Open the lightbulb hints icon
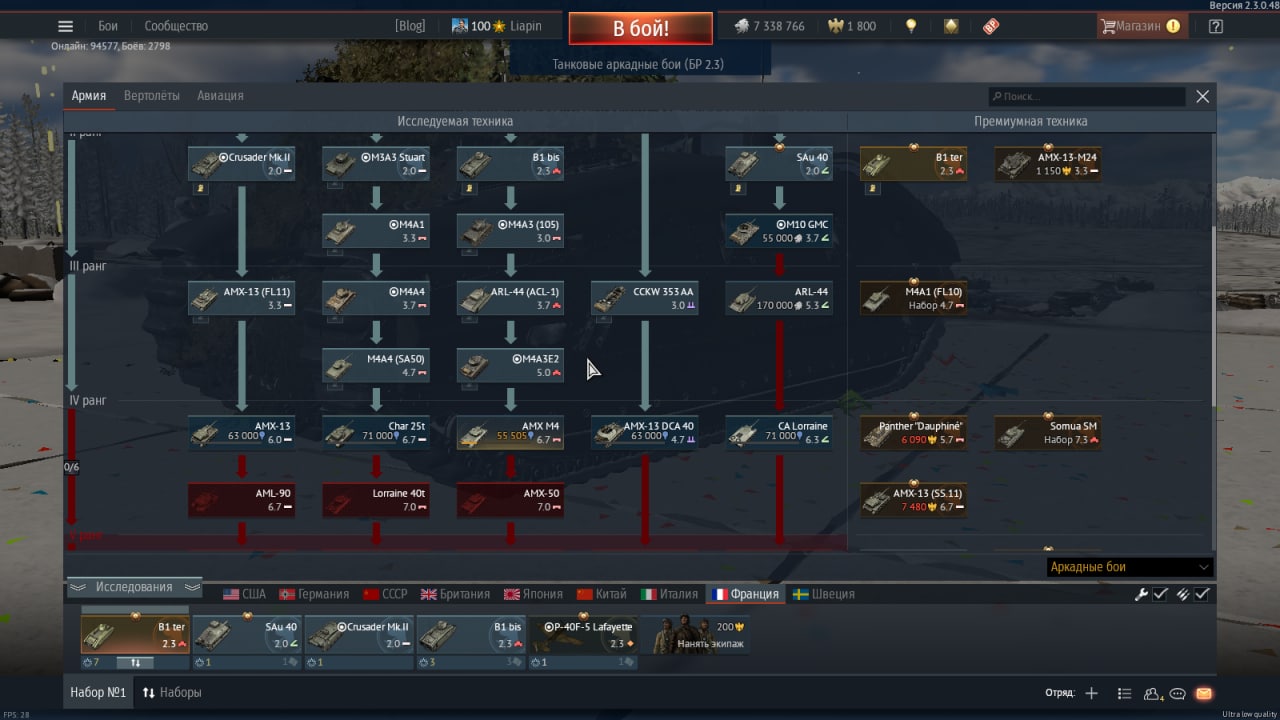Viewport: 1280px width, 720px height. pos(911,27)
